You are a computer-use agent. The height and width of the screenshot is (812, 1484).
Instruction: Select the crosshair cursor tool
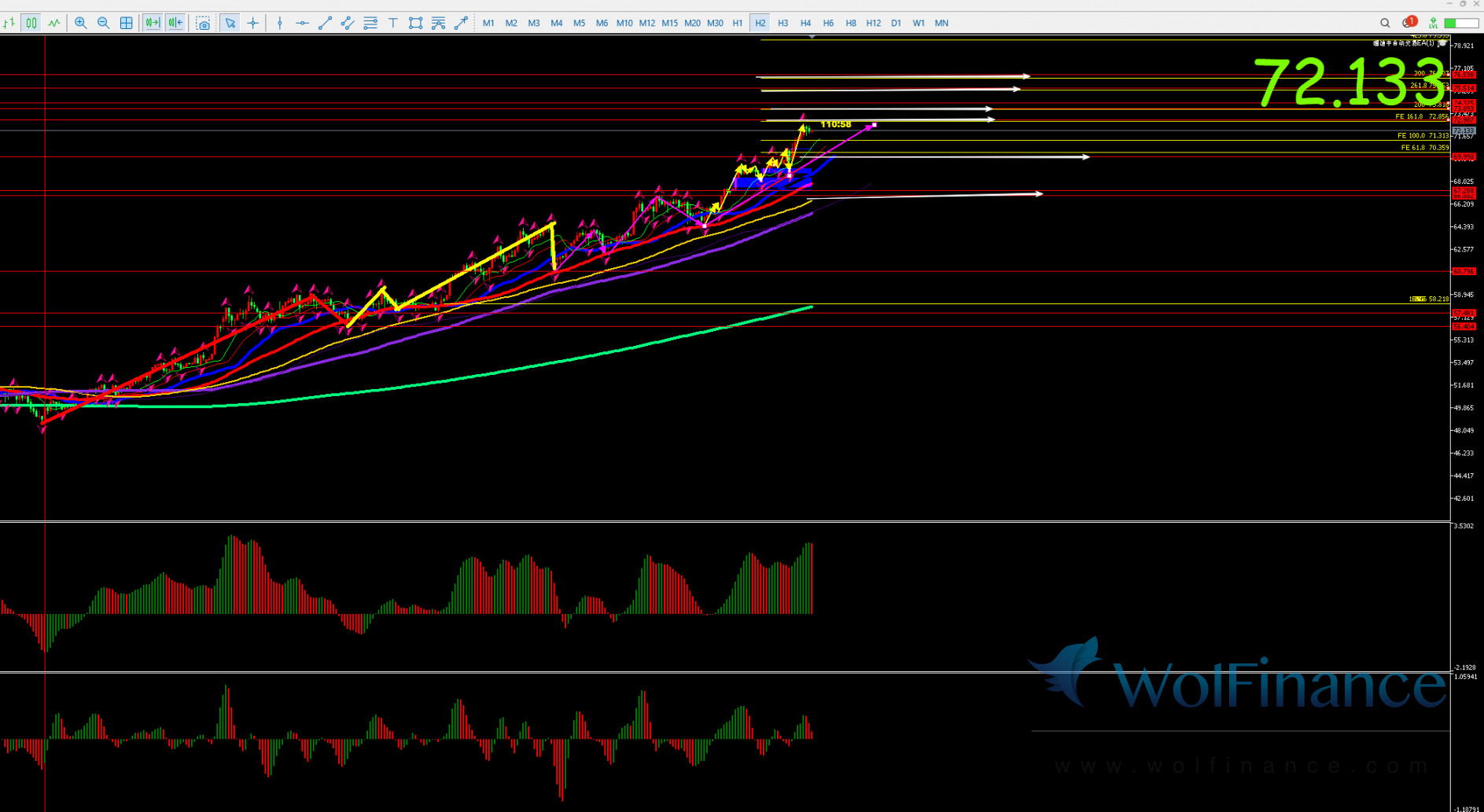click(252, 23)
